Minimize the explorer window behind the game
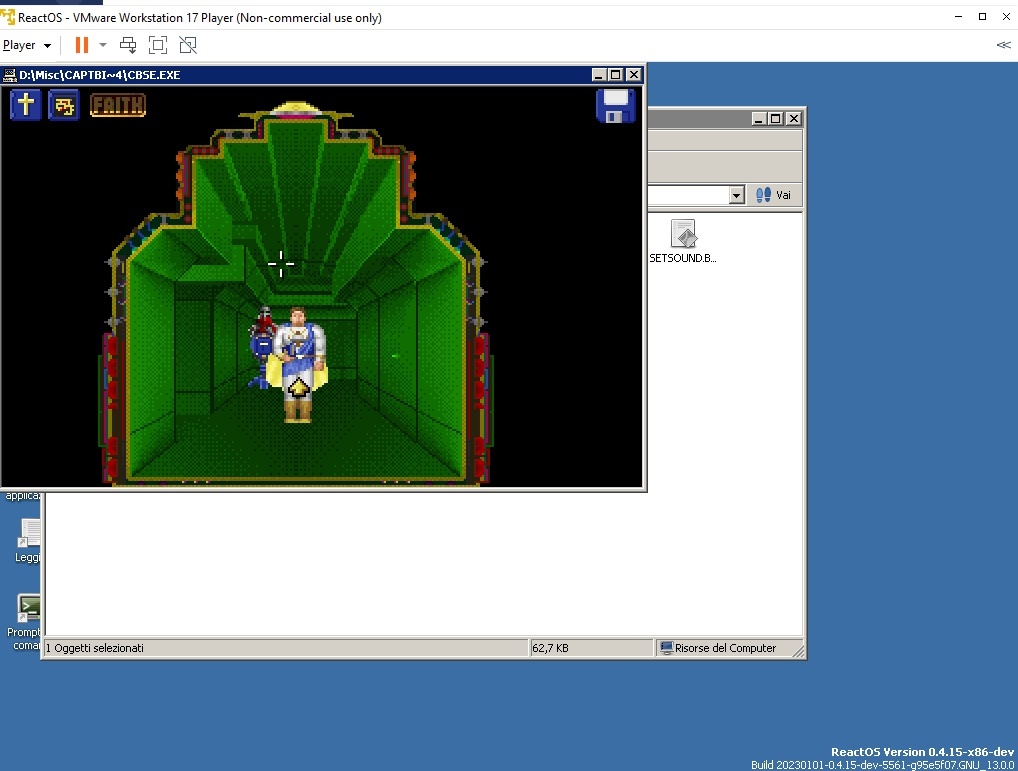The height and width of the screenshot is (771, 1018). [x=758, y=119]
